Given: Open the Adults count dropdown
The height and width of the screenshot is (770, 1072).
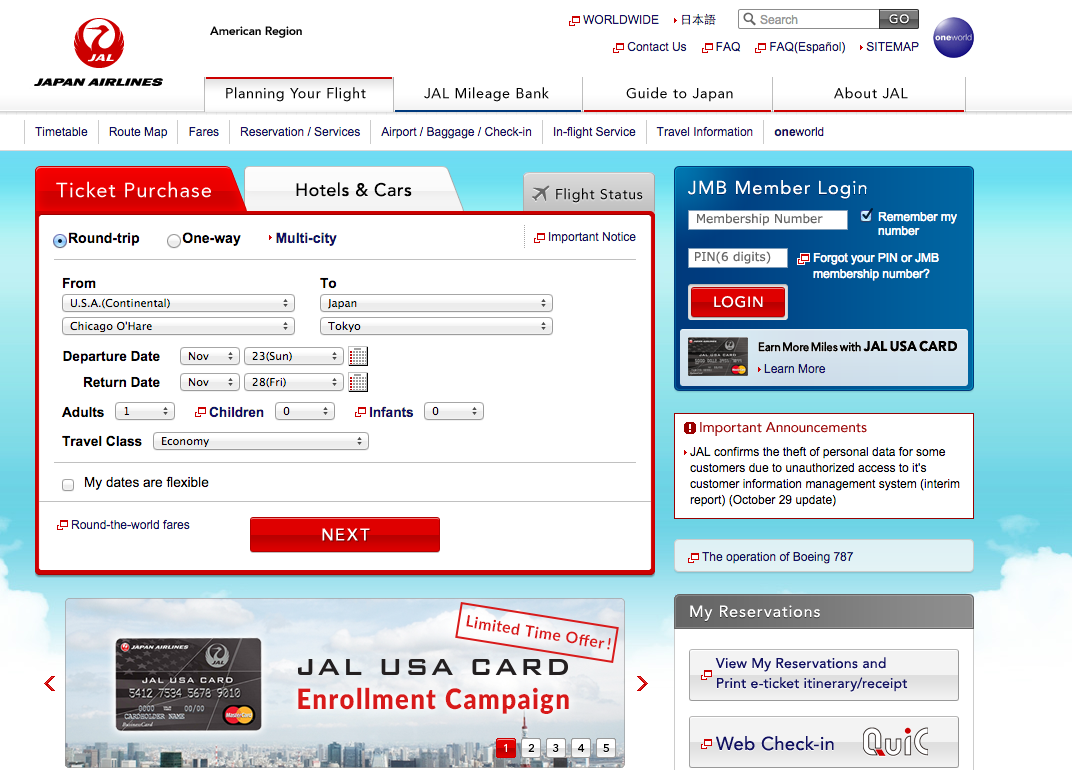Looking at the screenshot, I should click(x=145, y=411).
